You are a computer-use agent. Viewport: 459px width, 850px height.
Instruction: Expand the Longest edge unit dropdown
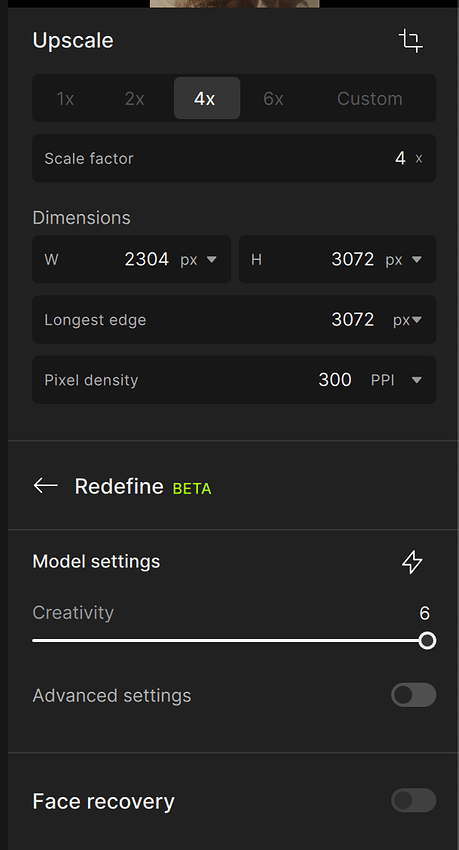(x=408, y=320)
